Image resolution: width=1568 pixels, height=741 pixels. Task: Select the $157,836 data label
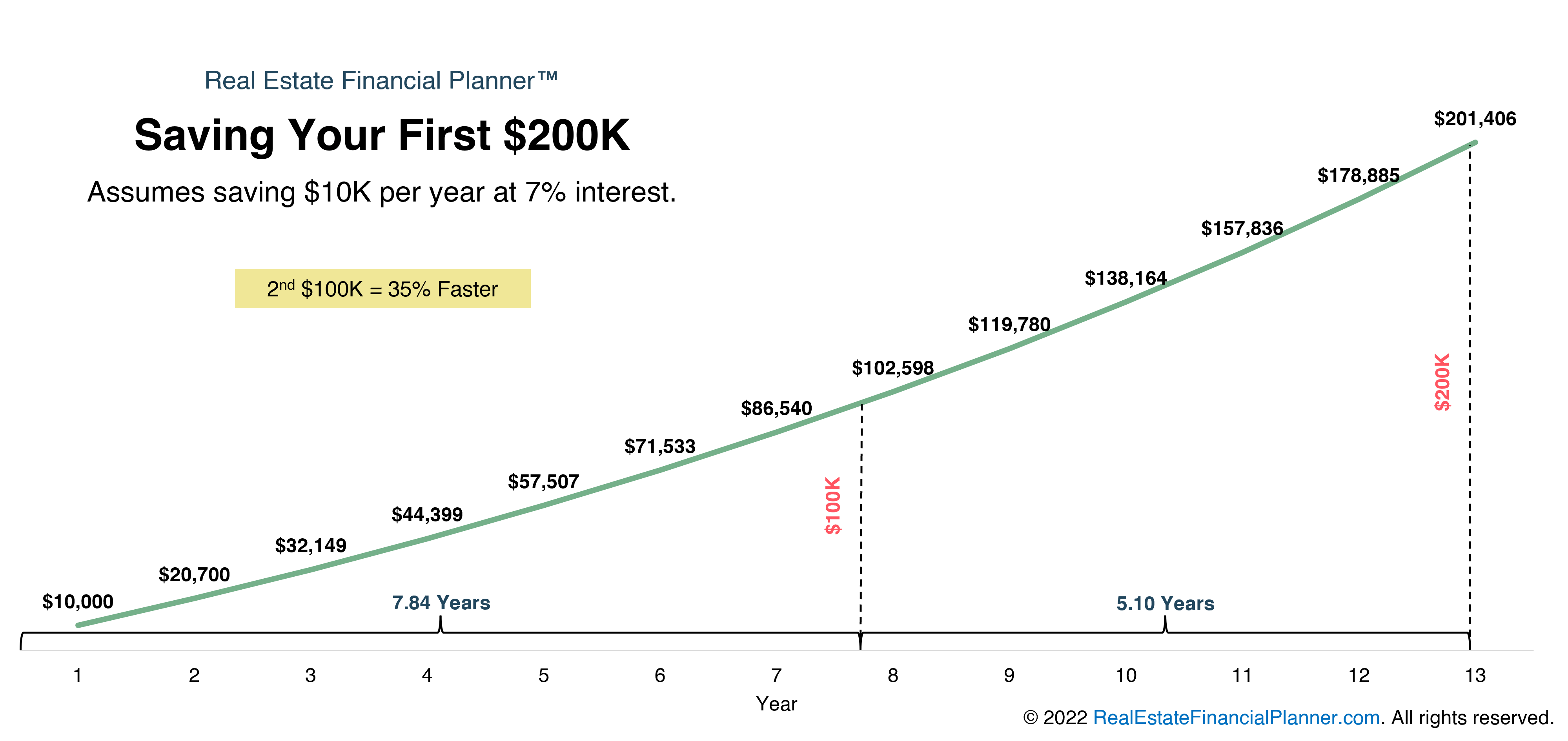[x=1242, y=229]
